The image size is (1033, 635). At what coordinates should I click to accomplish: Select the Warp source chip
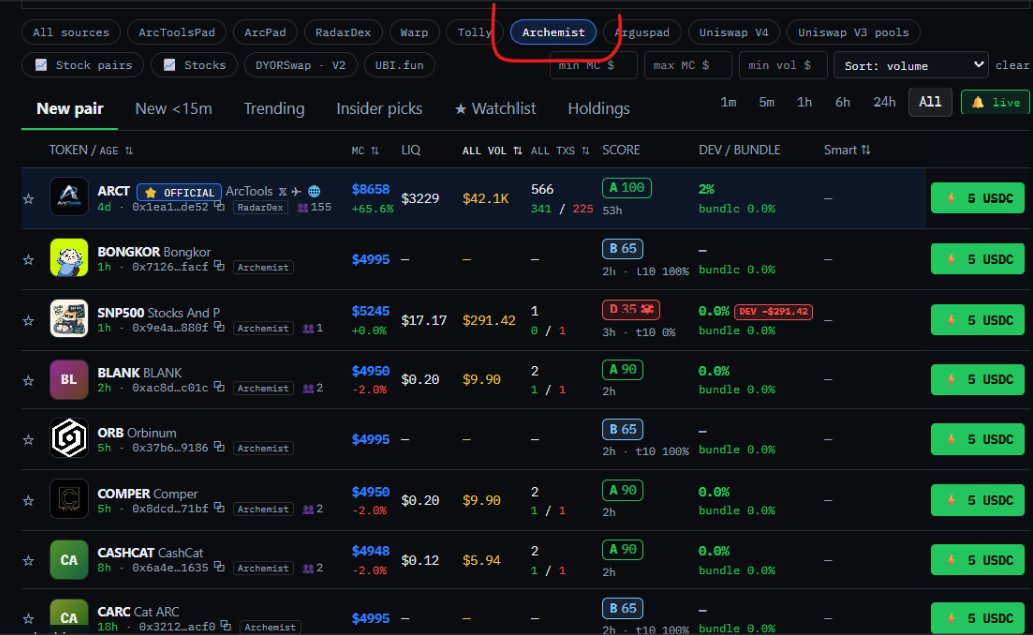pyautogui.click(x=414, y=32)
